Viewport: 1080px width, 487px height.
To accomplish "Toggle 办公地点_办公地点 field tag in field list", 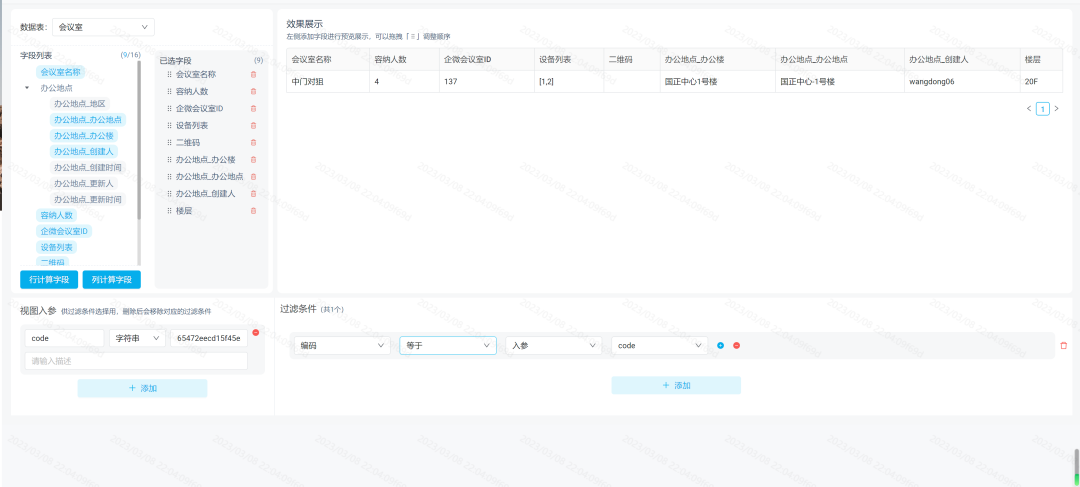I will (x=88, y=120).
